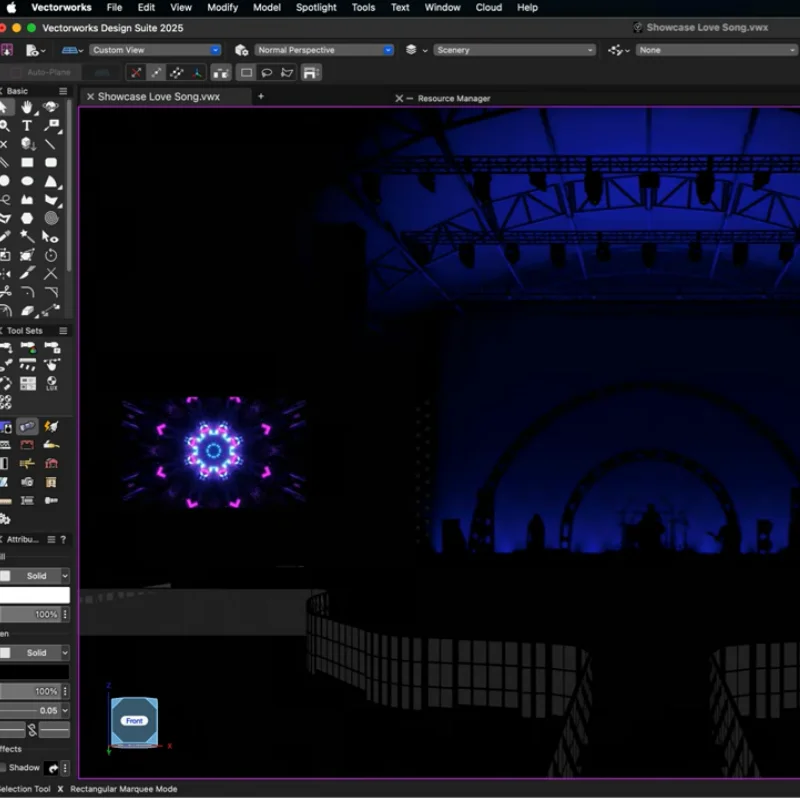This screenshot has height=800, width=800.
Task: Click the Attributes panel help question mark
Action: pyautogui.click(x=64, y=537)
